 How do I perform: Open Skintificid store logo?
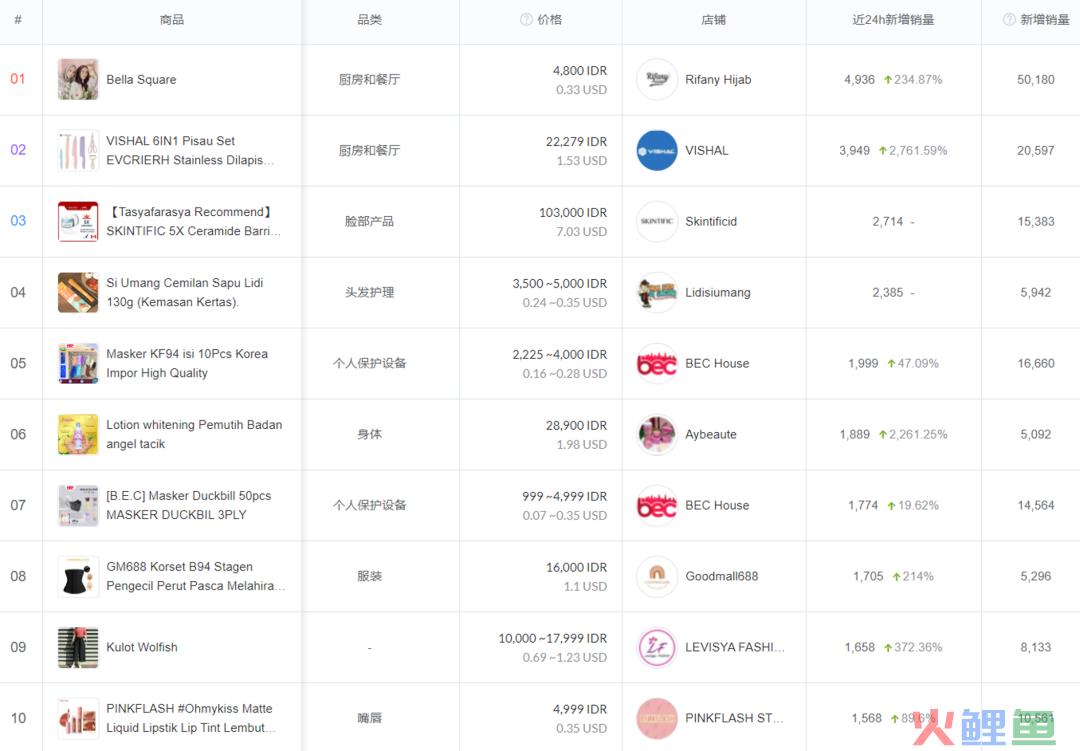657,221
